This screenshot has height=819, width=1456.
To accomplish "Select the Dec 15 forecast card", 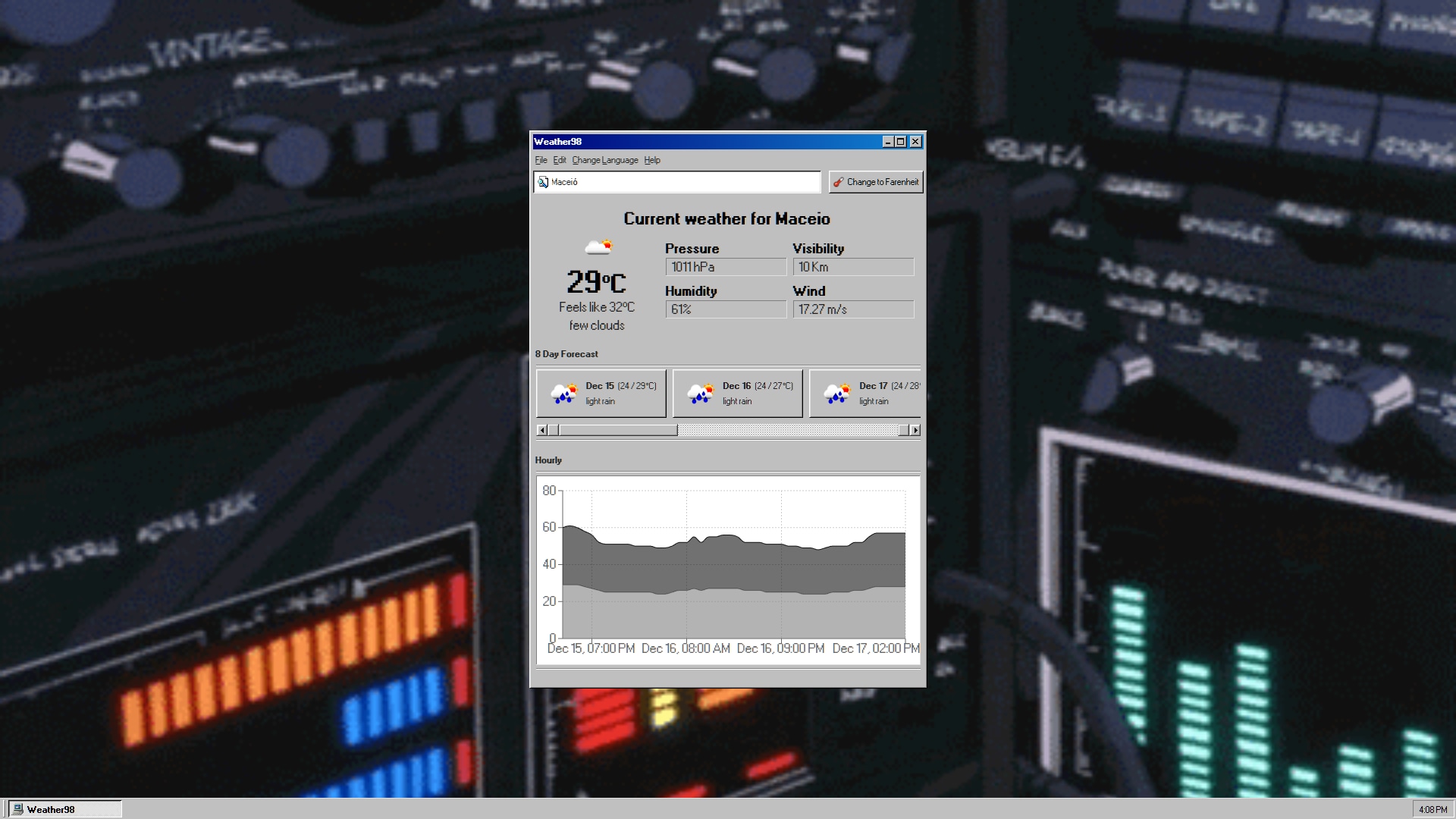I will [x=601, y=394].
